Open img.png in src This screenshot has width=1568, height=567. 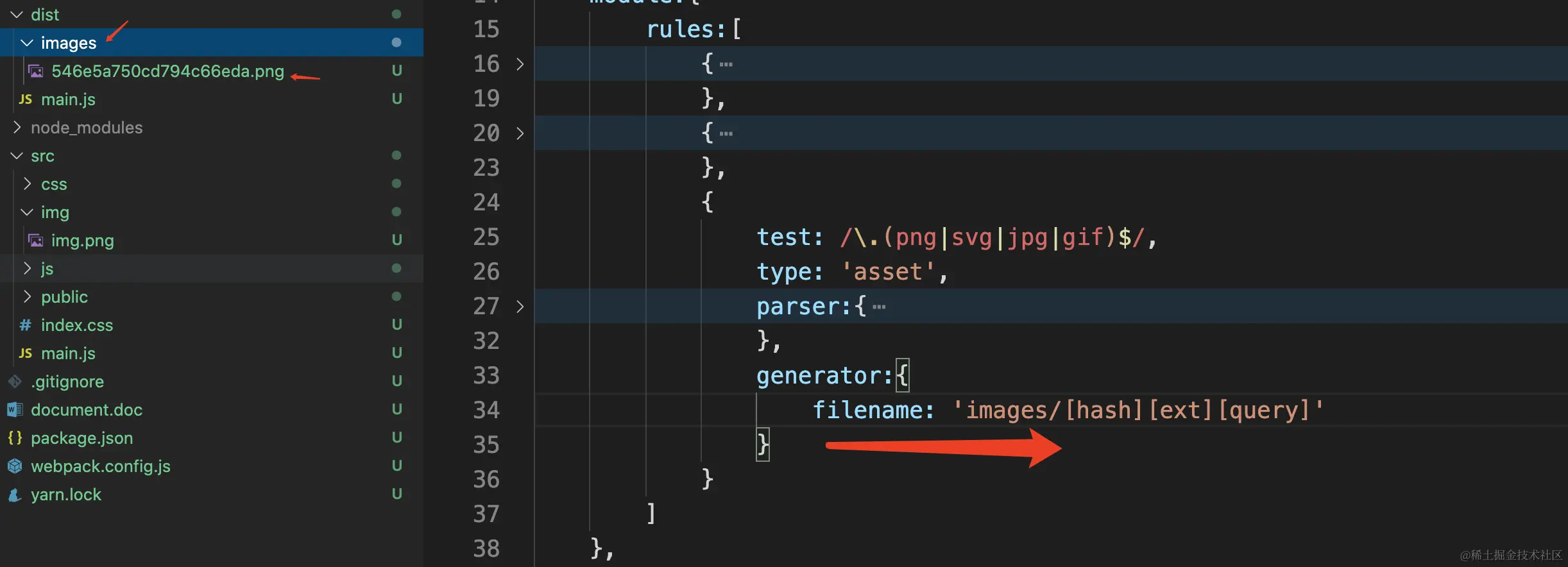tap(83, 241)
